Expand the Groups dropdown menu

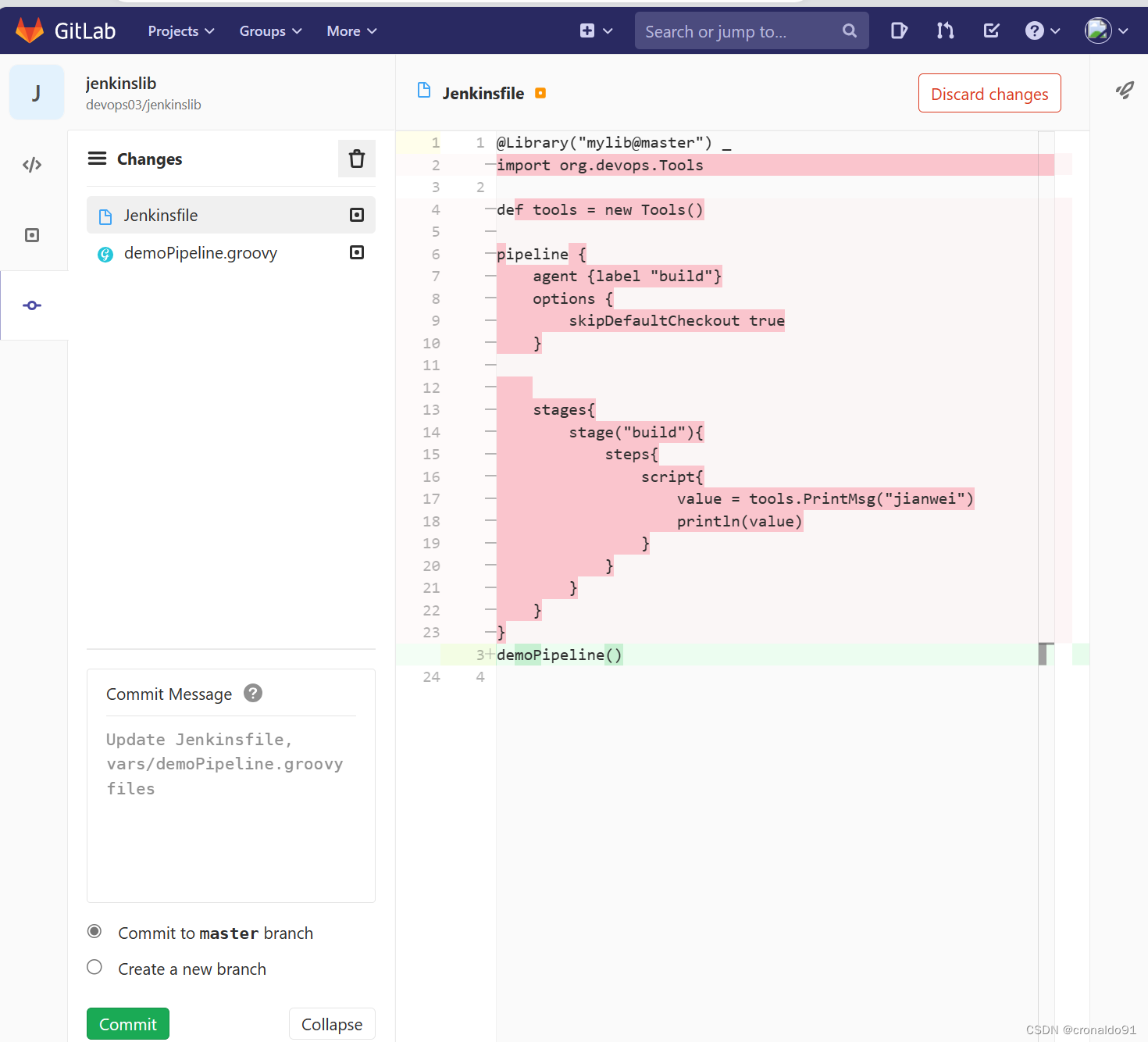click(270, 31)
